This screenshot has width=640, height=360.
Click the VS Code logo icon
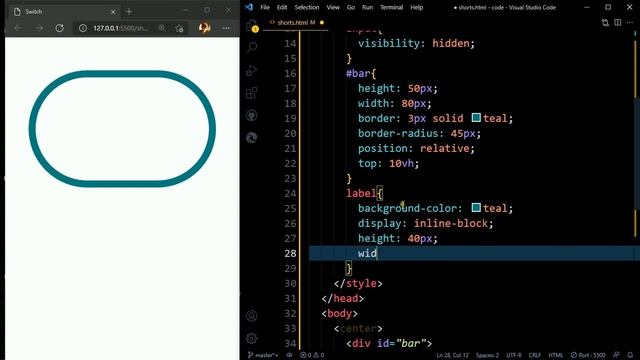[x=249, y=7]
